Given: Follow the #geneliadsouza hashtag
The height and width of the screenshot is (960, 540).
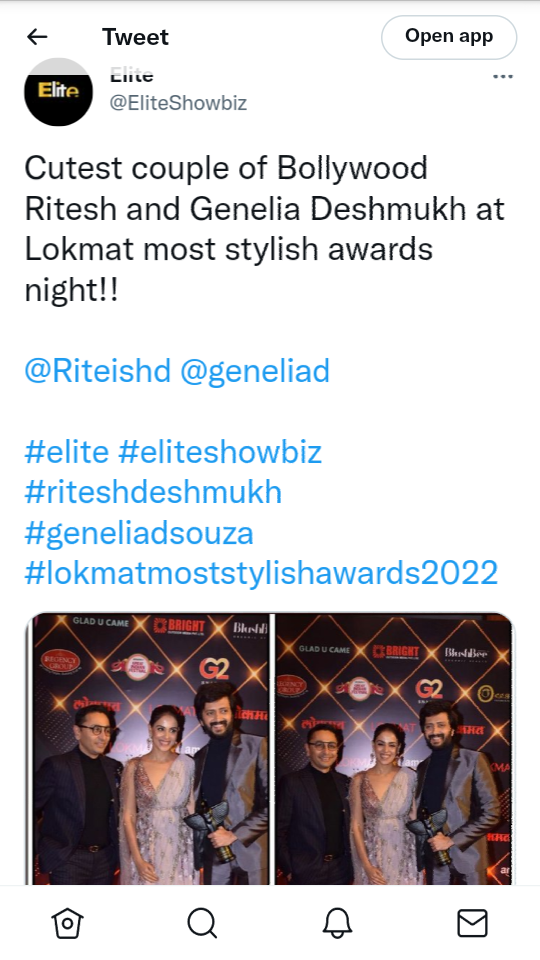Looking at the screenshot, I should (x=139, y=533).
